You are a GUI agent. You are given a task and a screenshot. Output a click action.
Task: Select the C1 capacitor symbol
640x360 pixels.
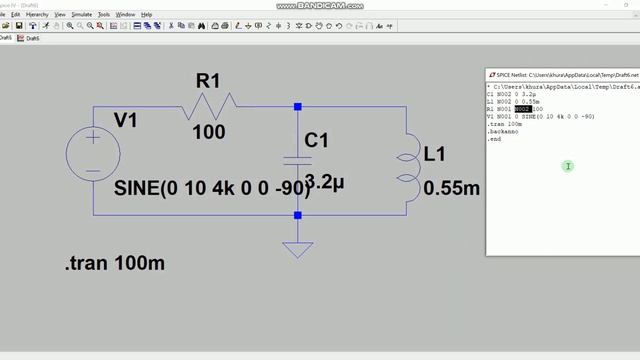click(298, 161)
